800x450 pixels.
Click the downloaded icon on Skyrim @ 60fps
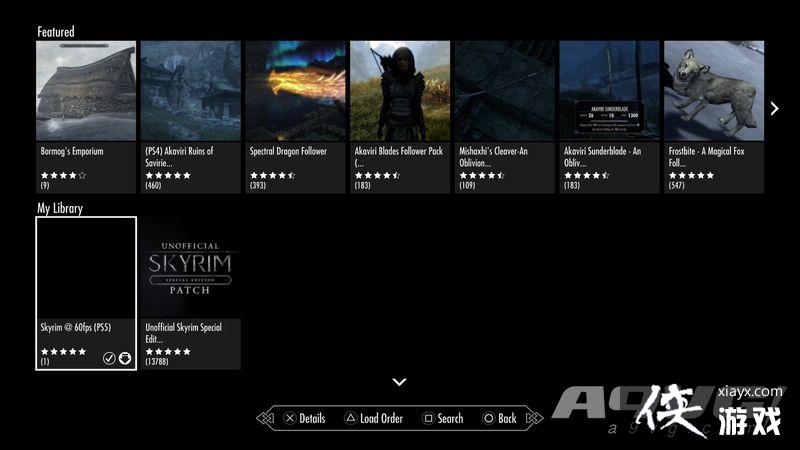[x=125, y=358]
